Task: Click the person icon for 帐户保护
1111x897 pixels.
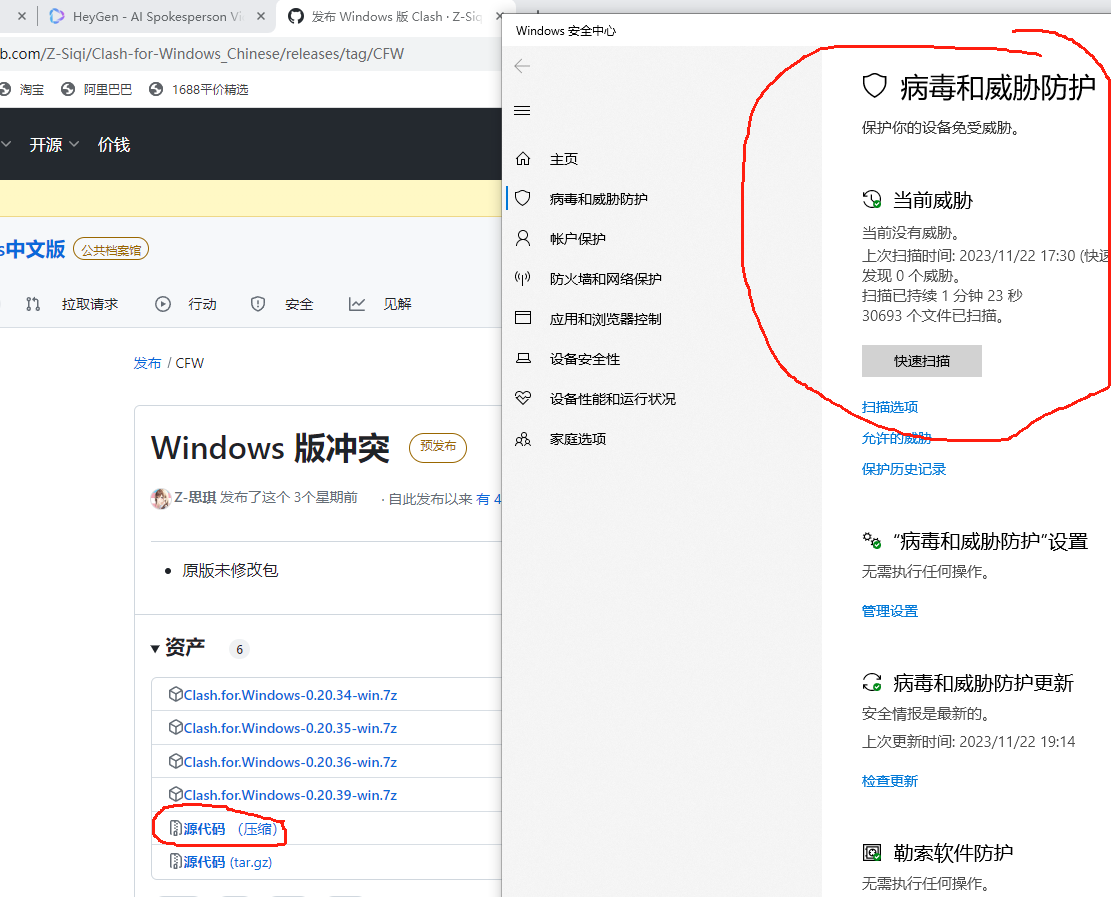Action: 523,238
